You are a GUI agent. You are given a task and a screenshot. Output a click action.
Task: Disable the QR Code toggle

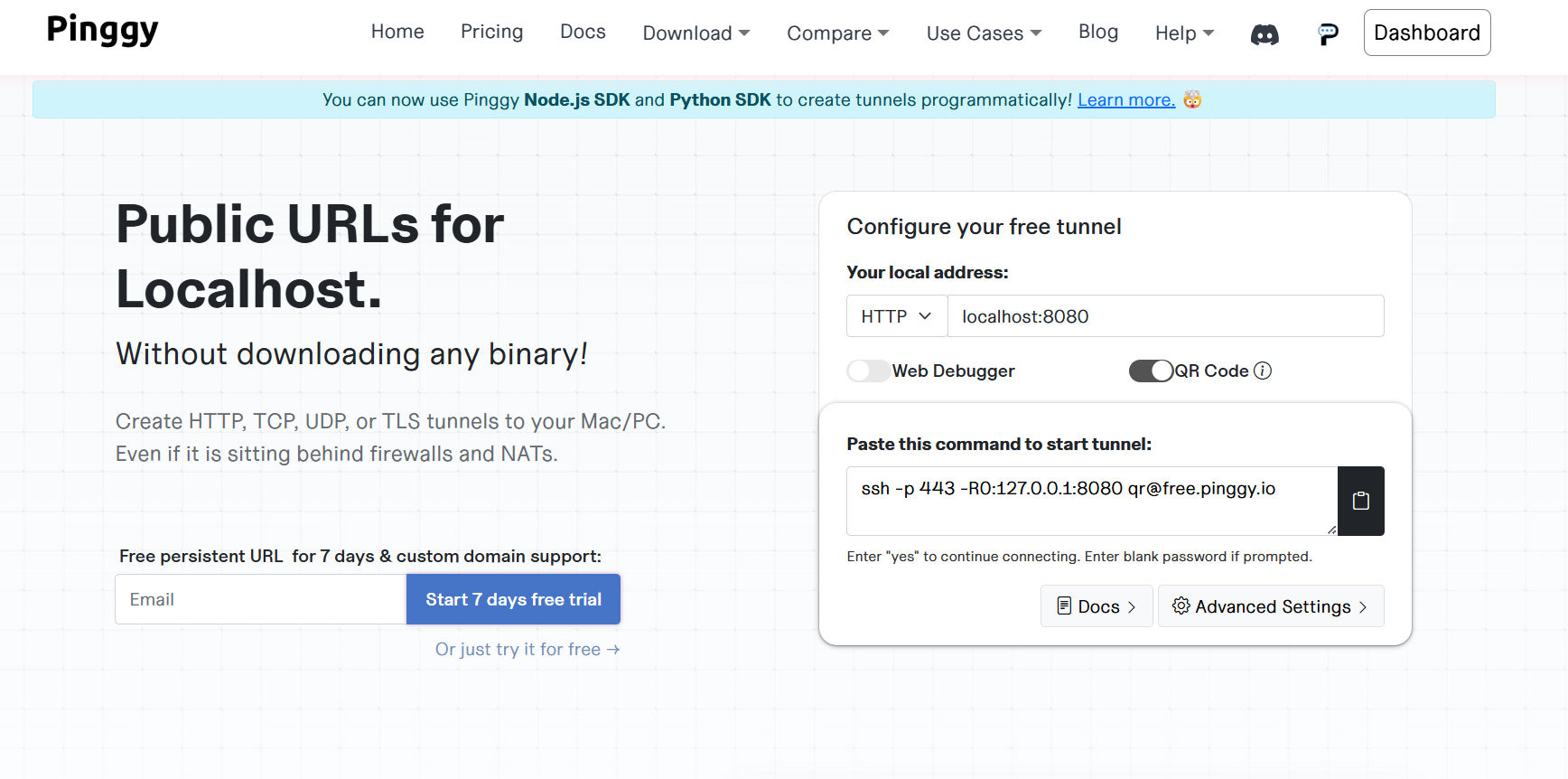click(x=1151, y=371)
